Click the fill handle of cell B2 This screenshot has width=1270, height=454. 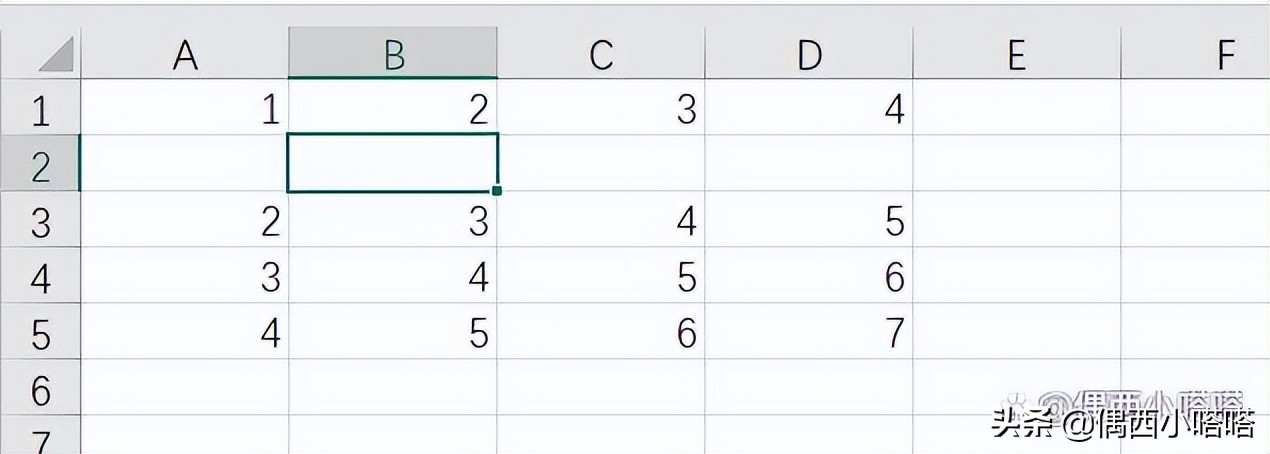coord(497,190)
